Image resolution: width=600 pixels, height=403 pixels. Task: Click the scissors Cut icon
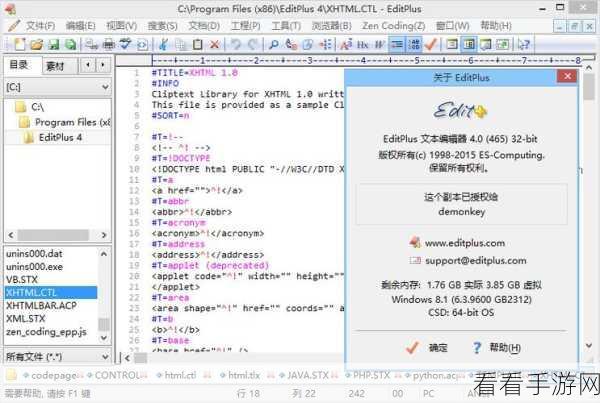tap(163, 44)
